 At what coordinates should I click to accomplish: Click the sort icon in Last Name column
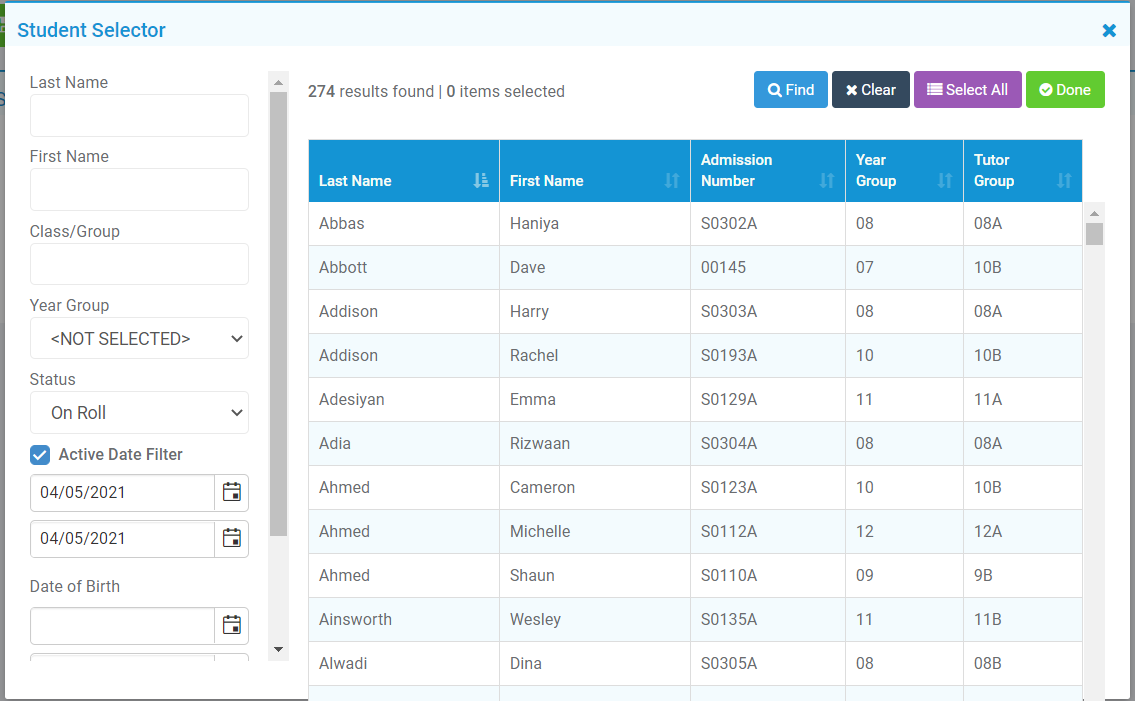[x=481, y=181]
